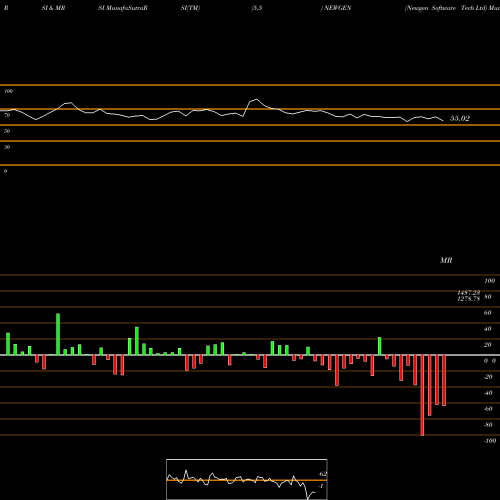500x500 pixels.
Task: Click the 'SI(TM)' header text
Action: pyautogui.click(x=190, y=8)
